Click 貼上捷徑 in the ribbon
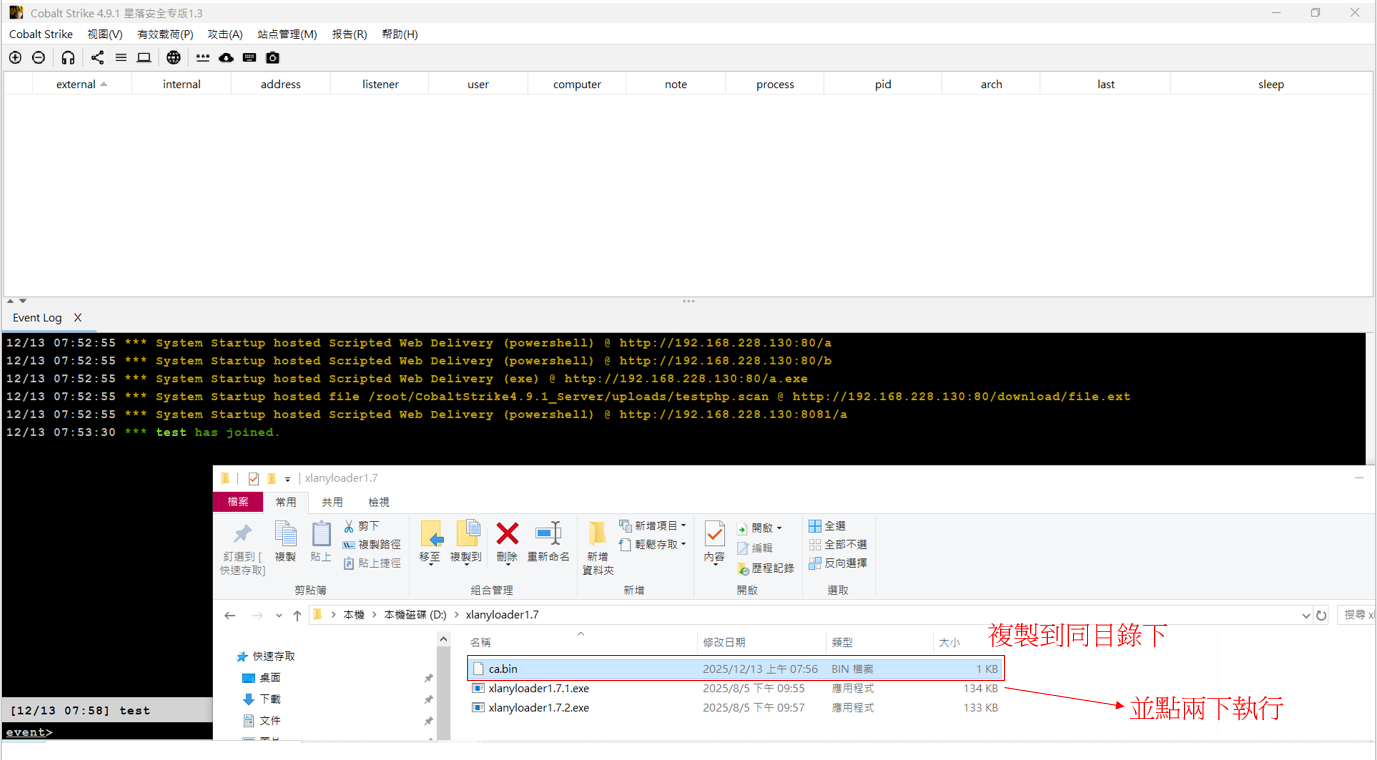Screen dimensions: 1377x760 (372, 563)
